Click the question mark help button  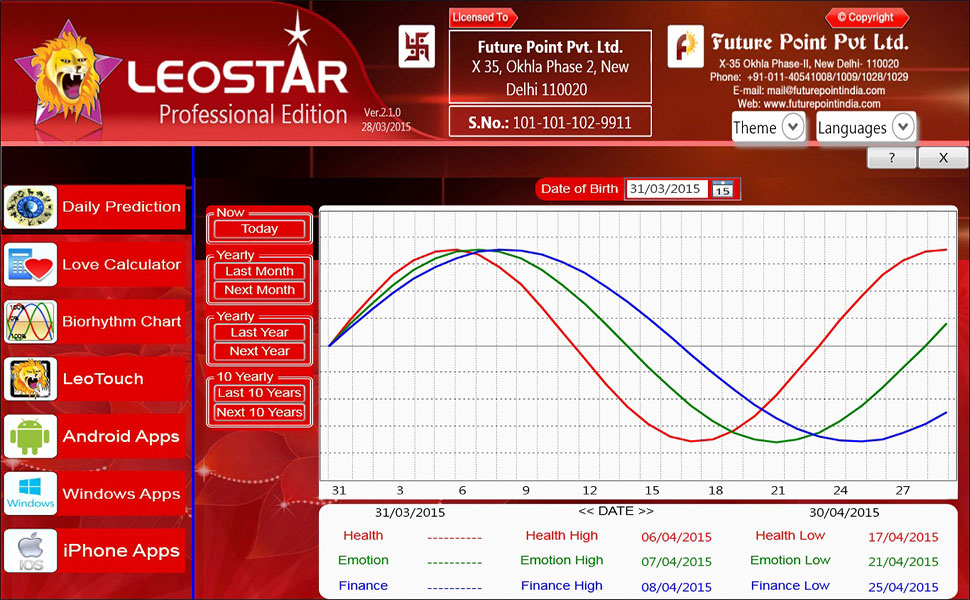point(891,158)
